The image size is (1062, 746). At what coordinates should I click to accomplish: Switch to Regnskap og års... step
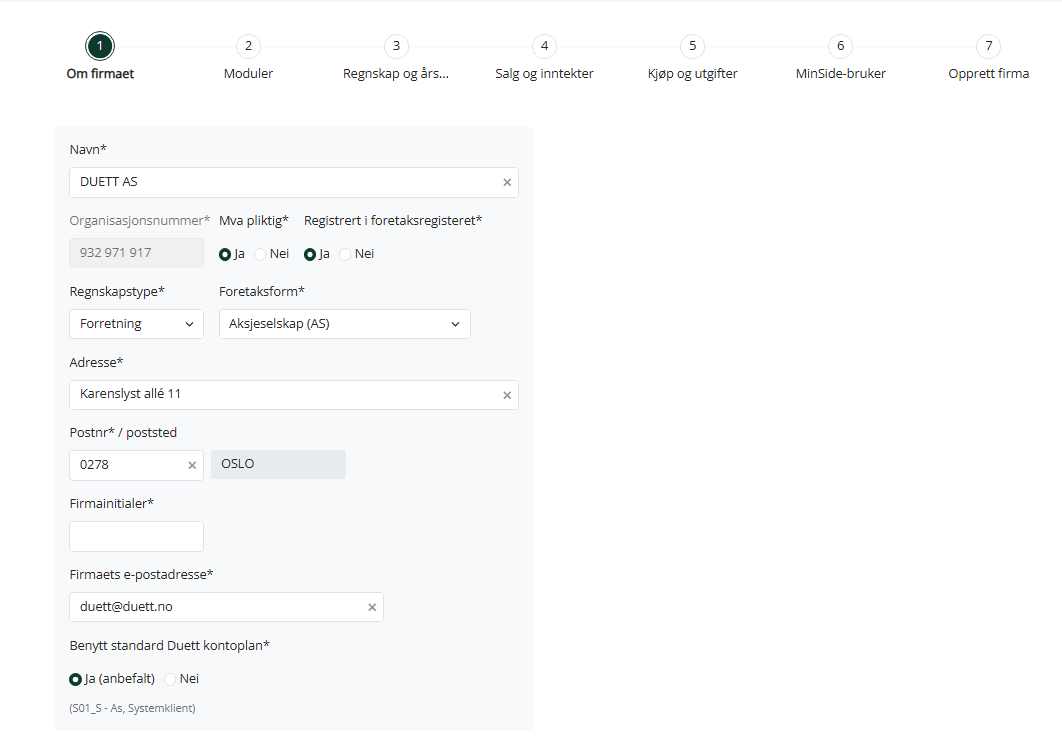point(396,74)
